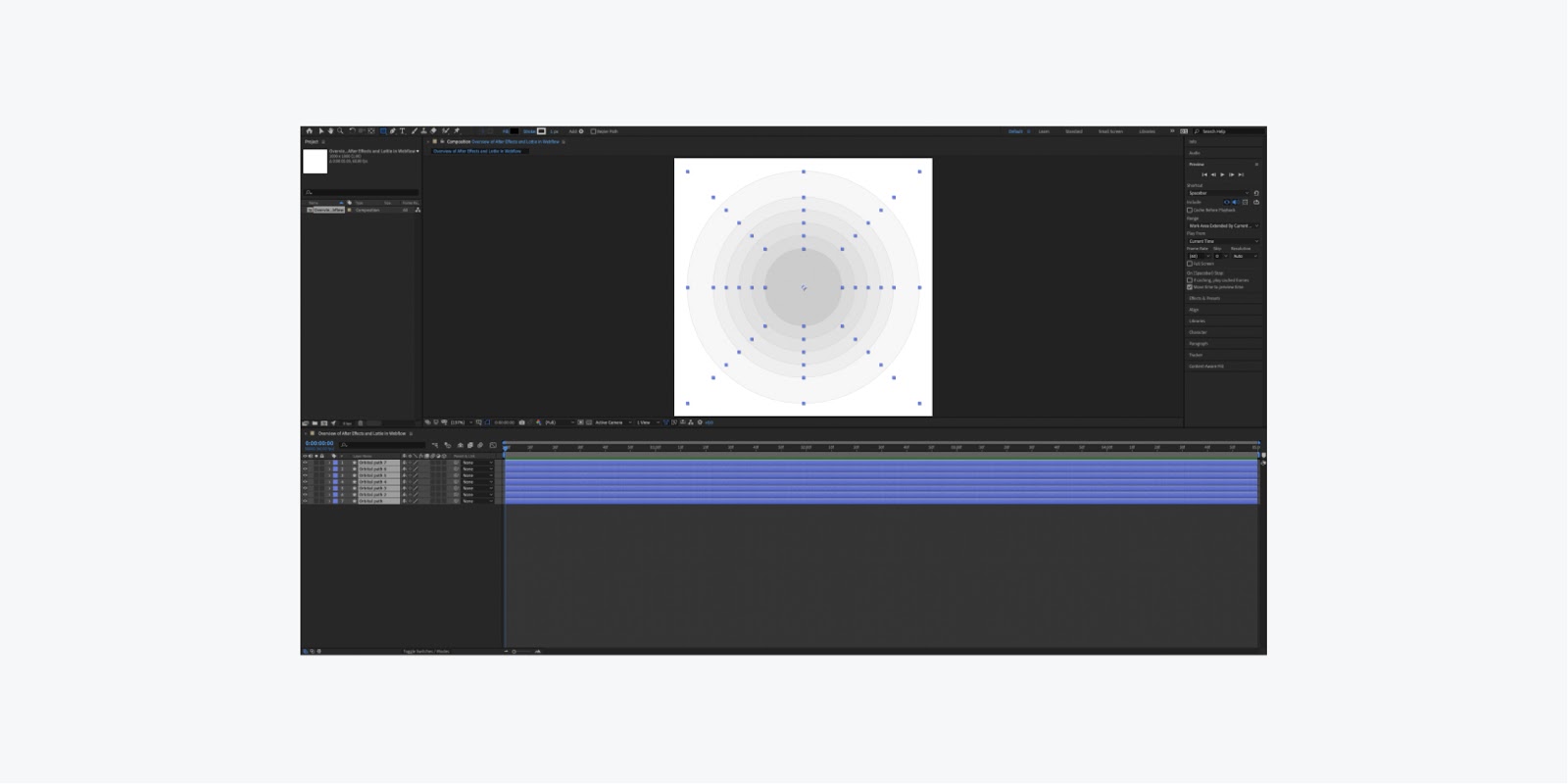
Task: Select the Selection arrow tool
Action: click(320, 131)
